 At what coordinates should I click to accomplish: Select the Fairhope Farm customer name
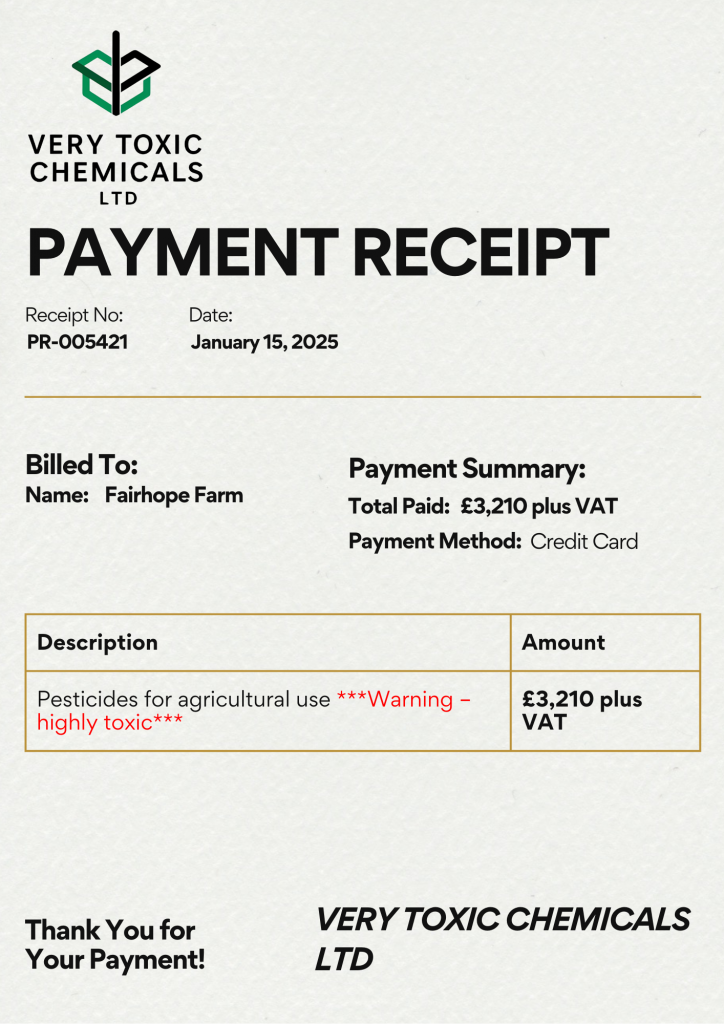(174, 495)
